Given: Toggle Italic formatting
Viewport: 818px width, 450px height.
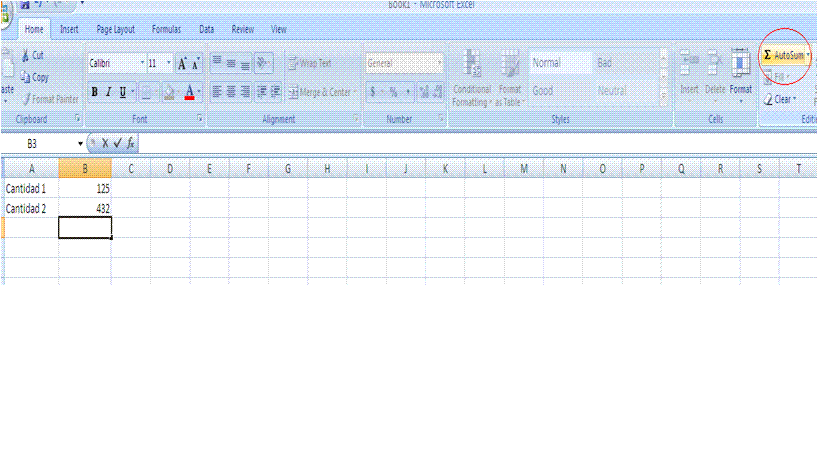Looking at the screenshot, I should tap(109, 93).
